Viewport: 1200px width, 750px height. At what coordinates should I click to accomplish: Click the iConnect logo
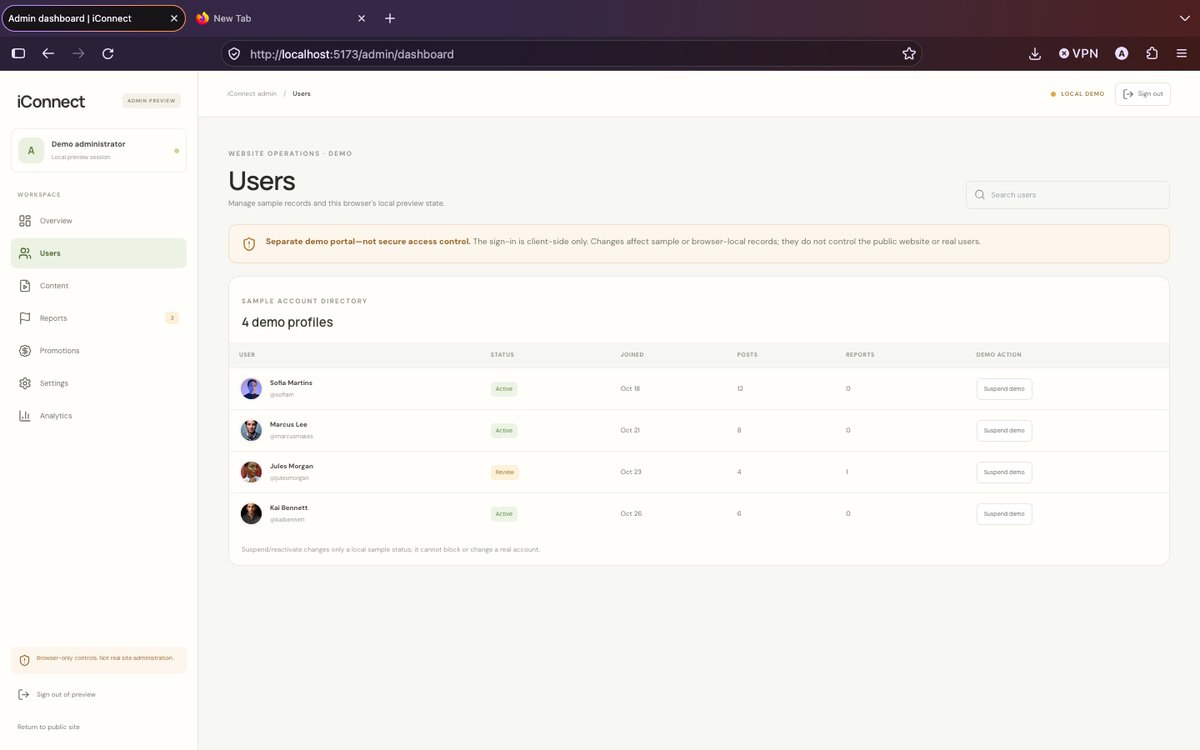51,101
